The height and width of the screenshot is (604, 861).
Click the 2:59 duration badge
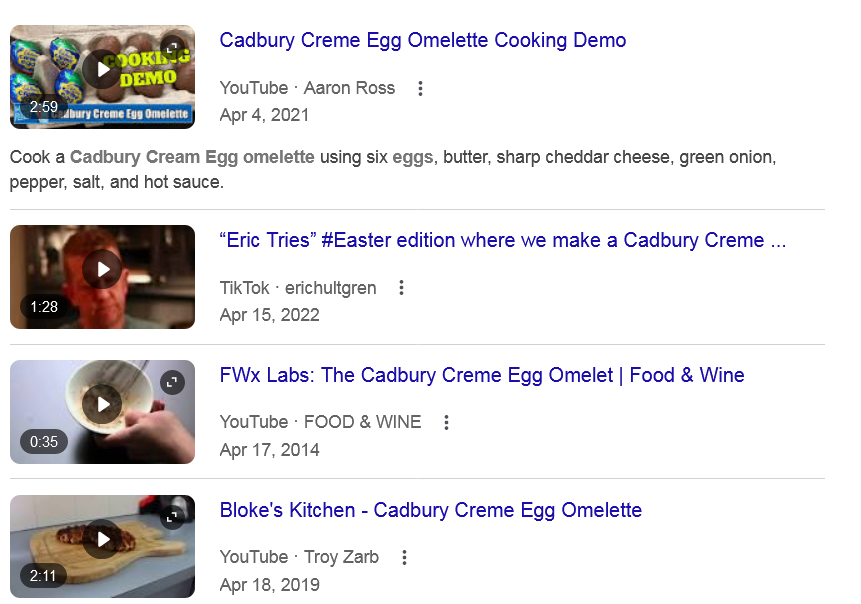pos(44,107)
